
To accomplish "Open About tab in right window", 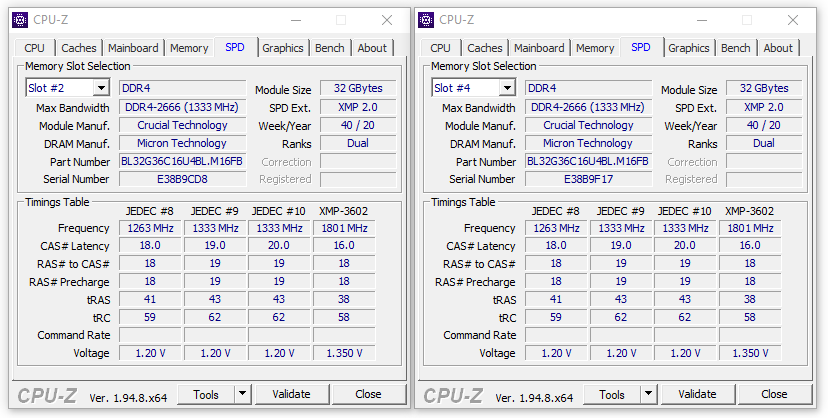I will [778, 48].
